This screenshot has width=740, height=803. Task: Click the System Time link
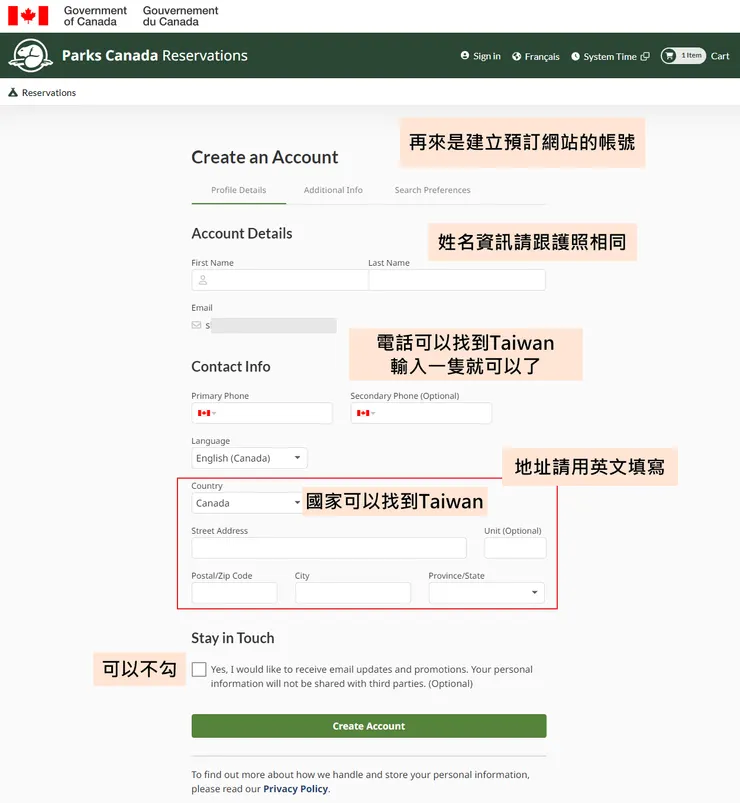point(610,56)
